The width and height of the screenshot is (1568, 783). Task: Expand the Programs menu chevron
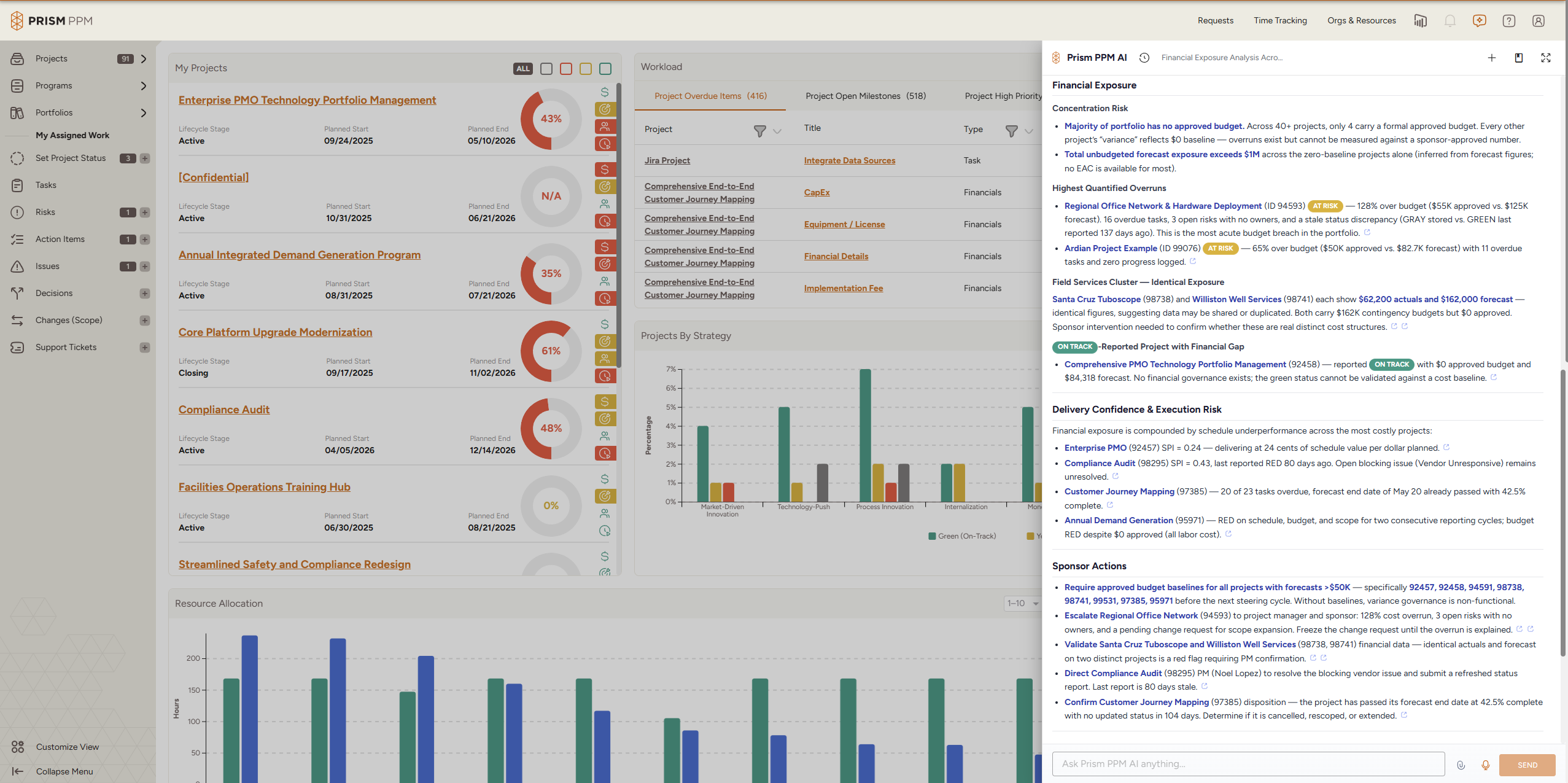tap(144, 86)
